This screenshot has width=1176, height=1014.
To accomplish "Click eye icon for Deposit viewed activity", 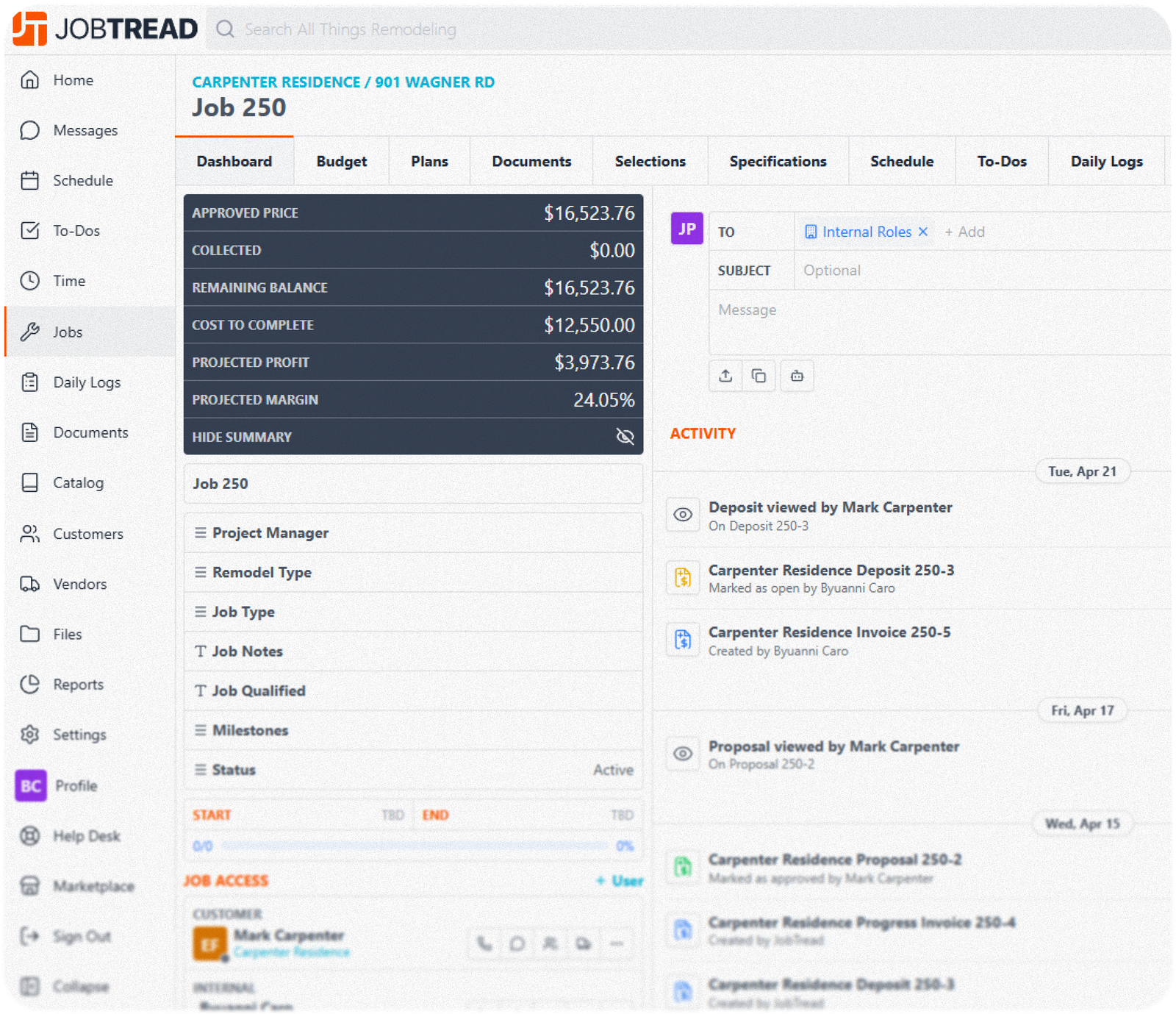I will pos(683,515).
